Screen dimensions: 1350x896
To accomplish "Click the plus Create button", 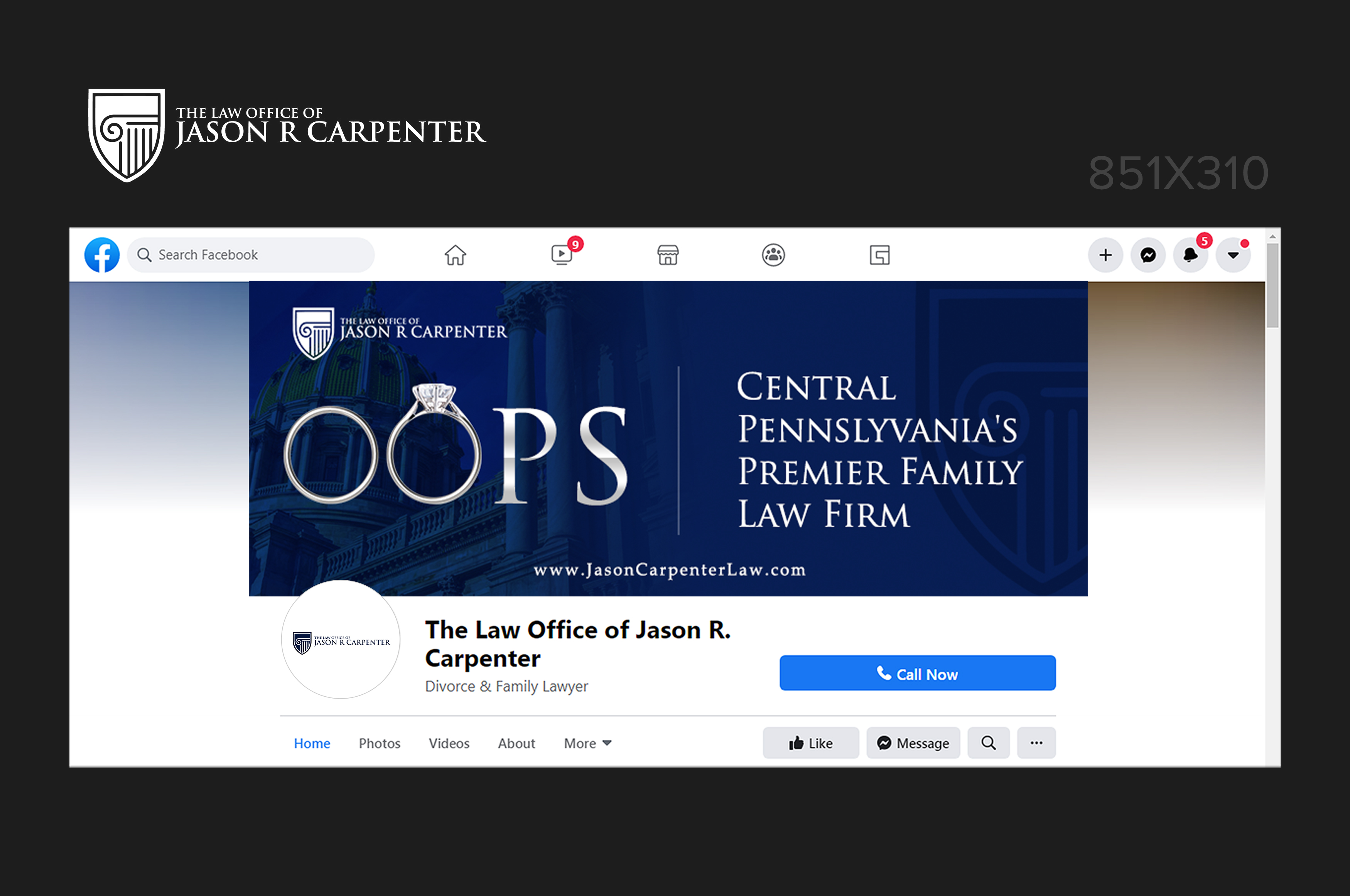I will pos(1105,255).
